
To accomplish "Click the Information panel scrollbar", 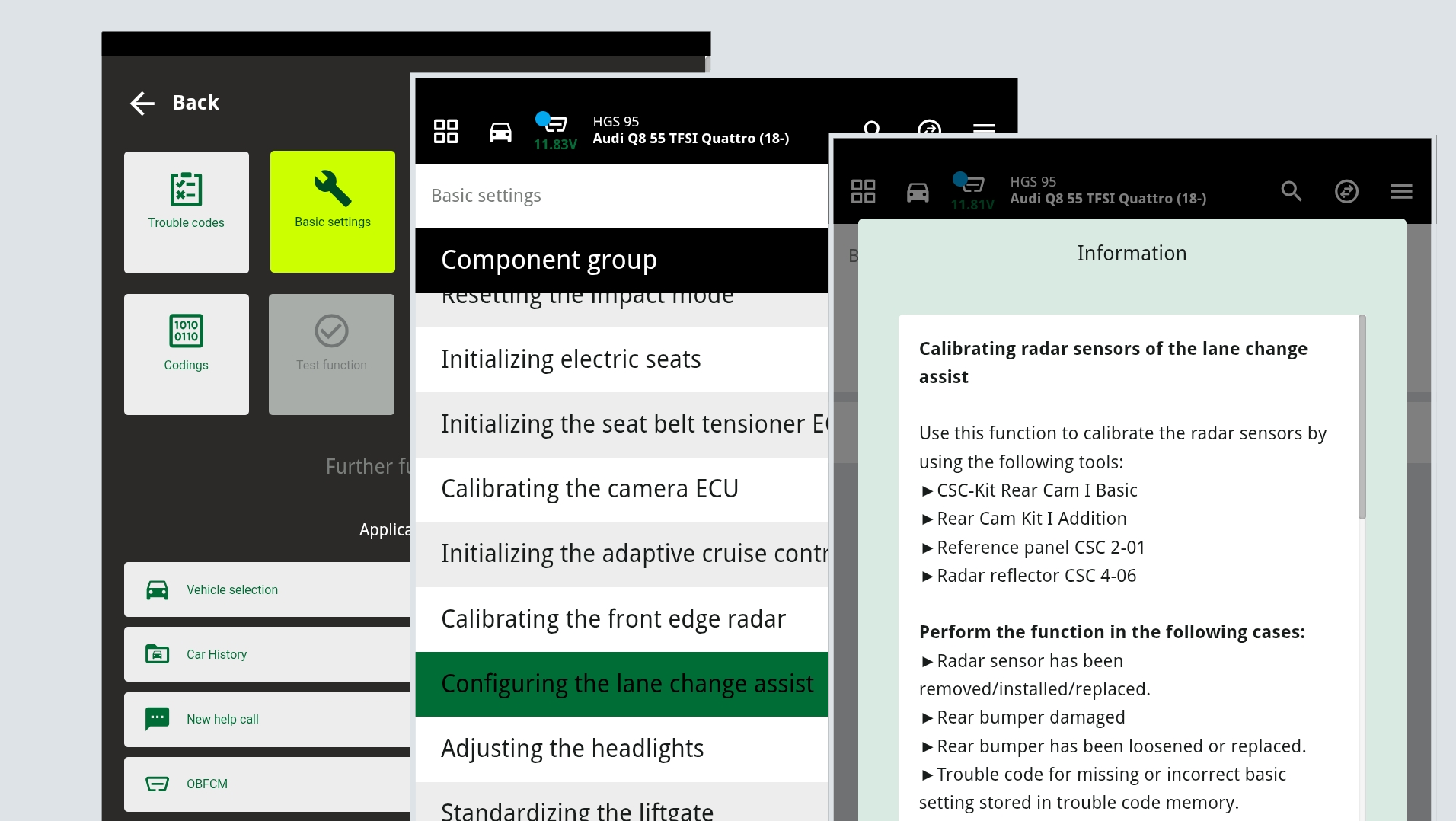I will 1362,419.
